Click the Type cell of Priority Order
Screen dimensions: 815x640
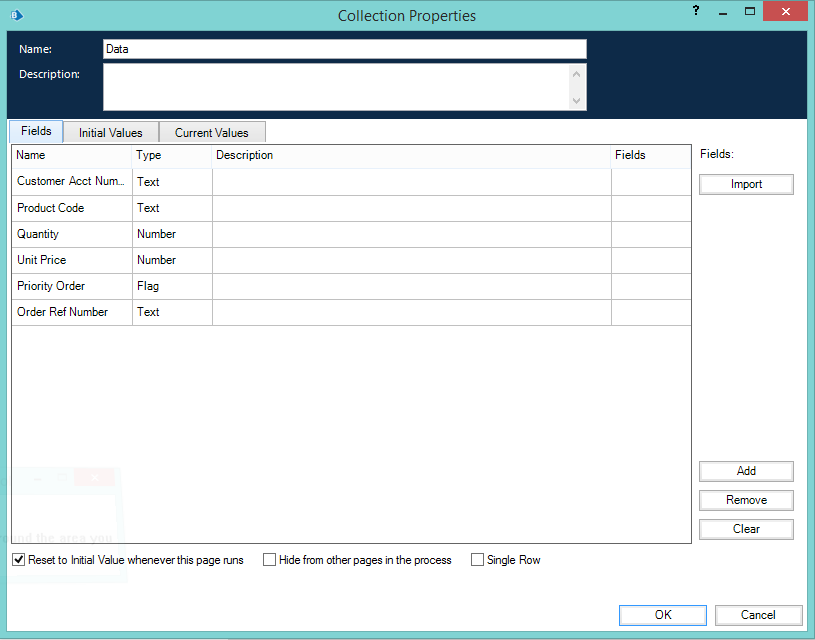click(171, 286)
